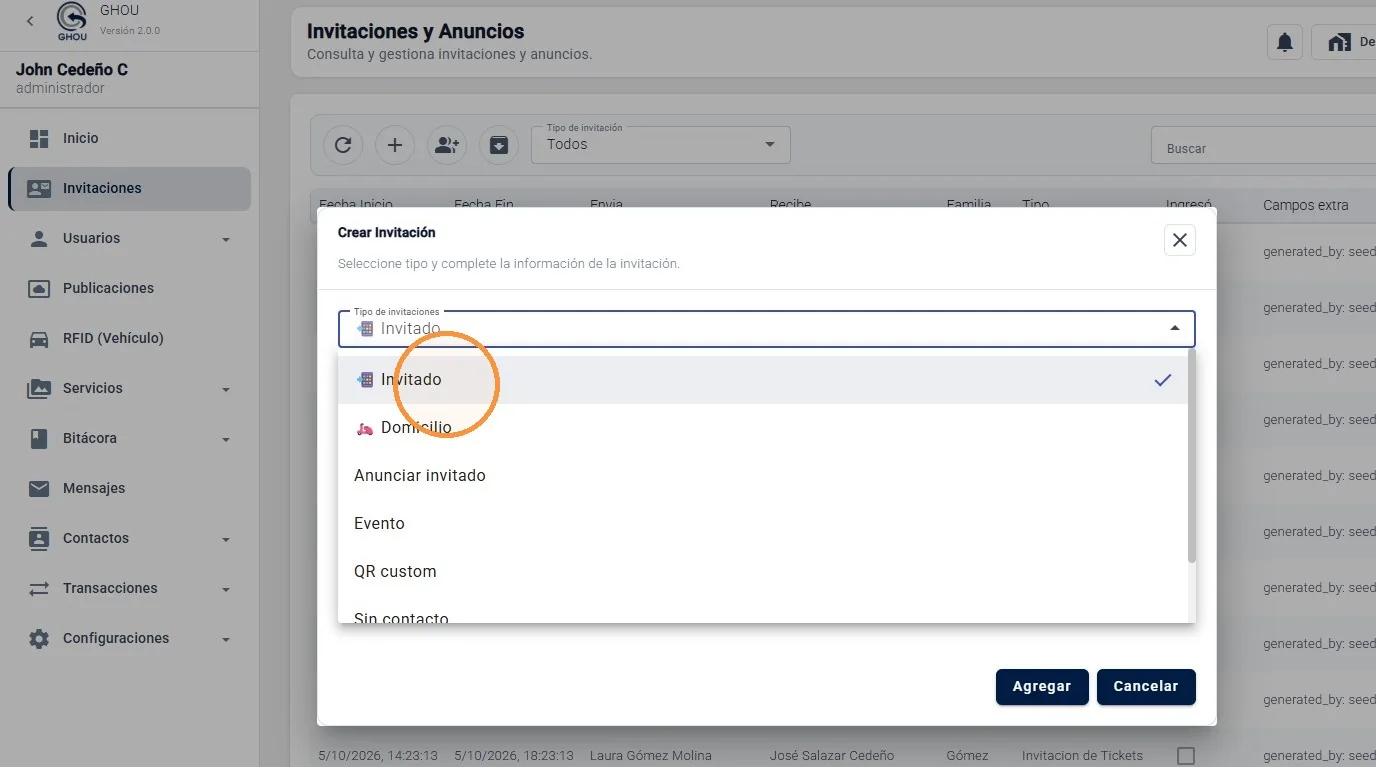
Task: Click the Agregar button
Action: pos(1042,687)
